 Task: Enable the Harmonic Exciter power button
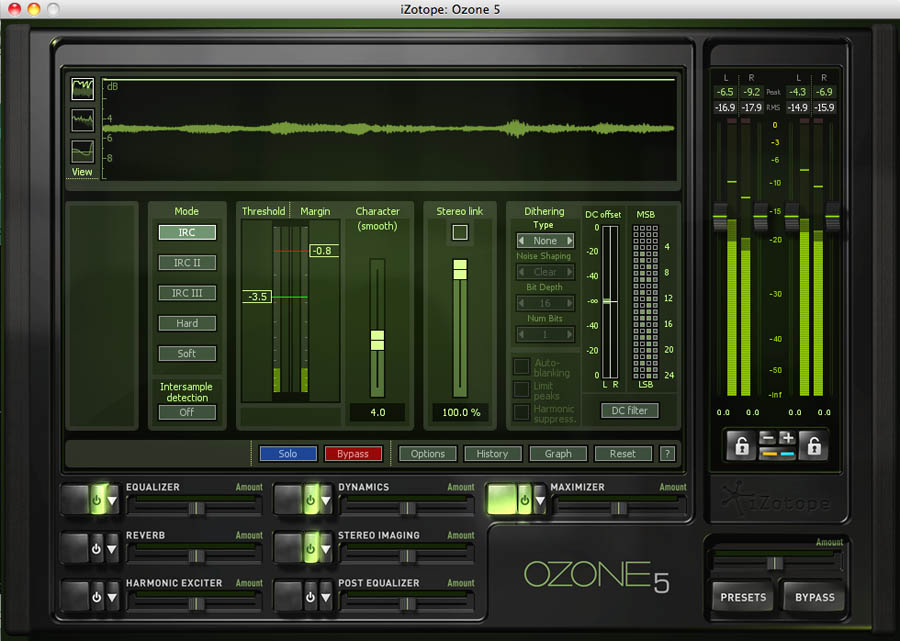click(96, 597)
